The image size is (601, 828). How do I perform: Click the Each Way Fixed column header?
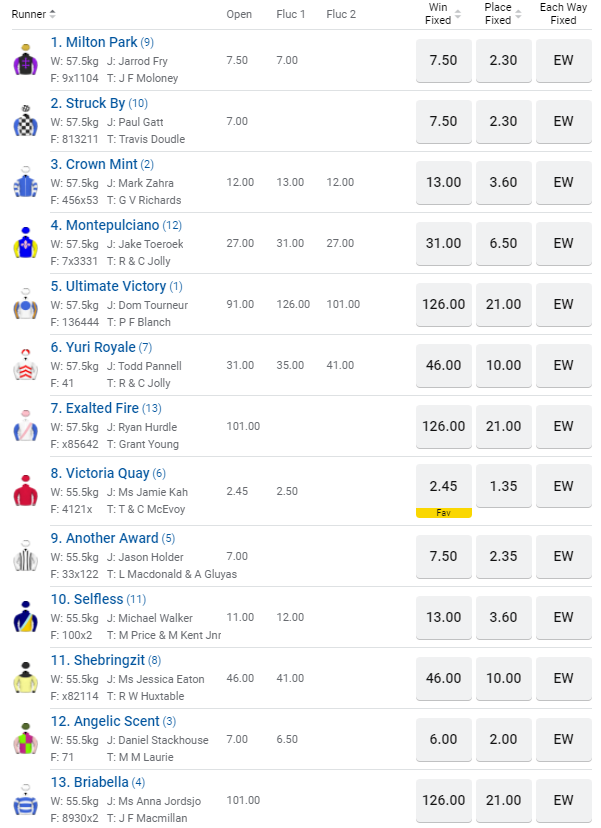(x=563, y=14)
